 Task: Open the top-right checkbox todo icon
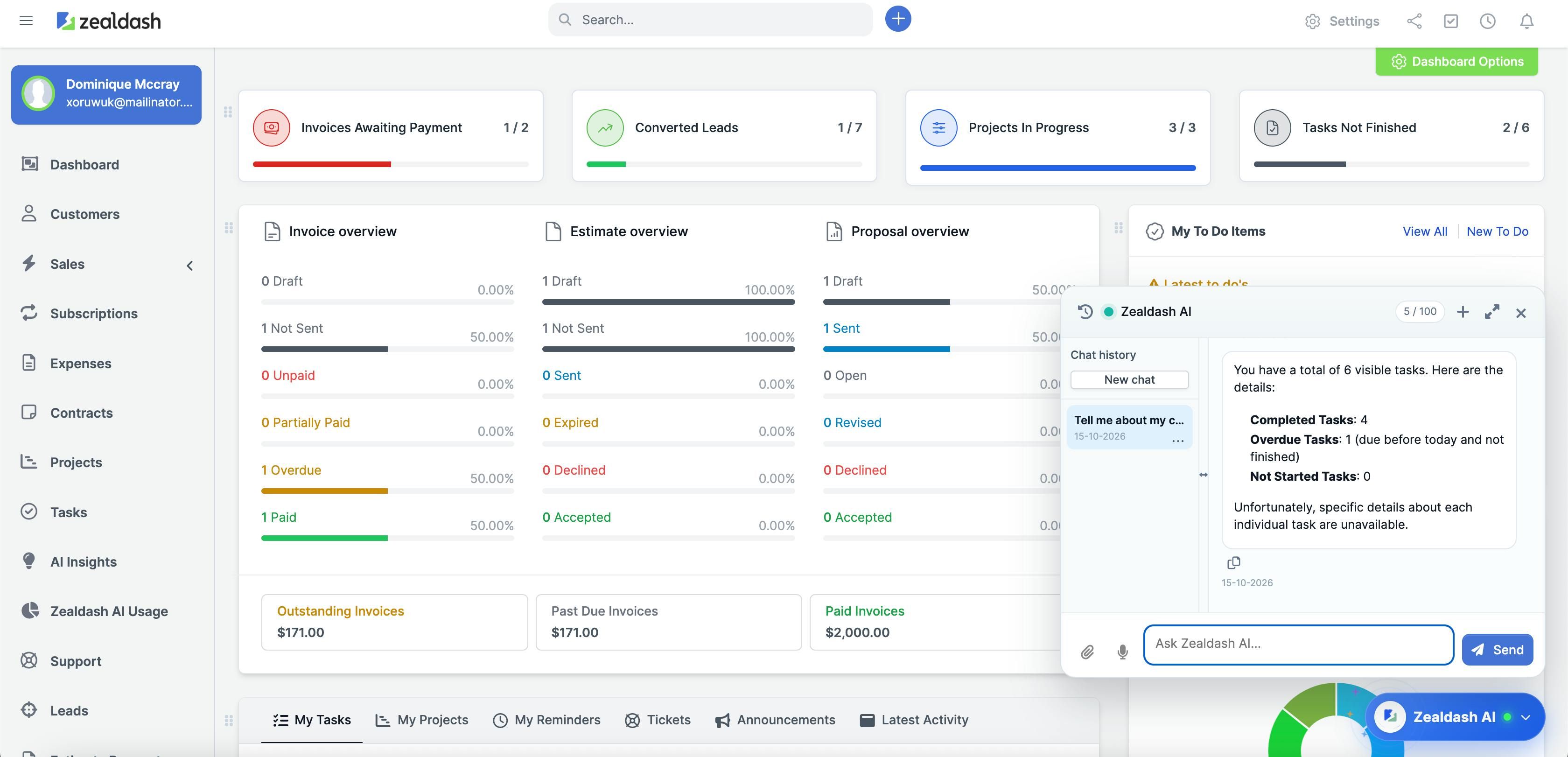1450,21
